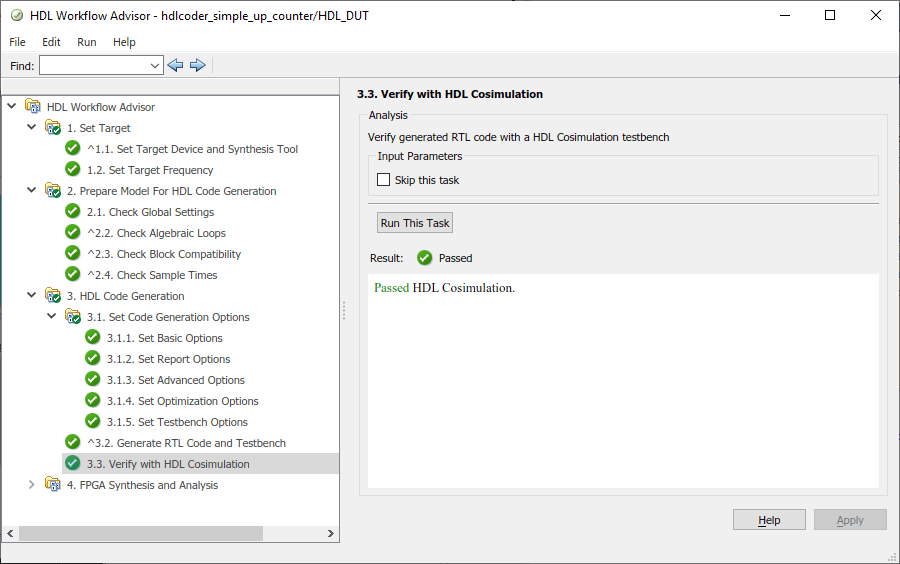
Task: Select Generate RTL Code and Testbench task
Action: point(186,443)
